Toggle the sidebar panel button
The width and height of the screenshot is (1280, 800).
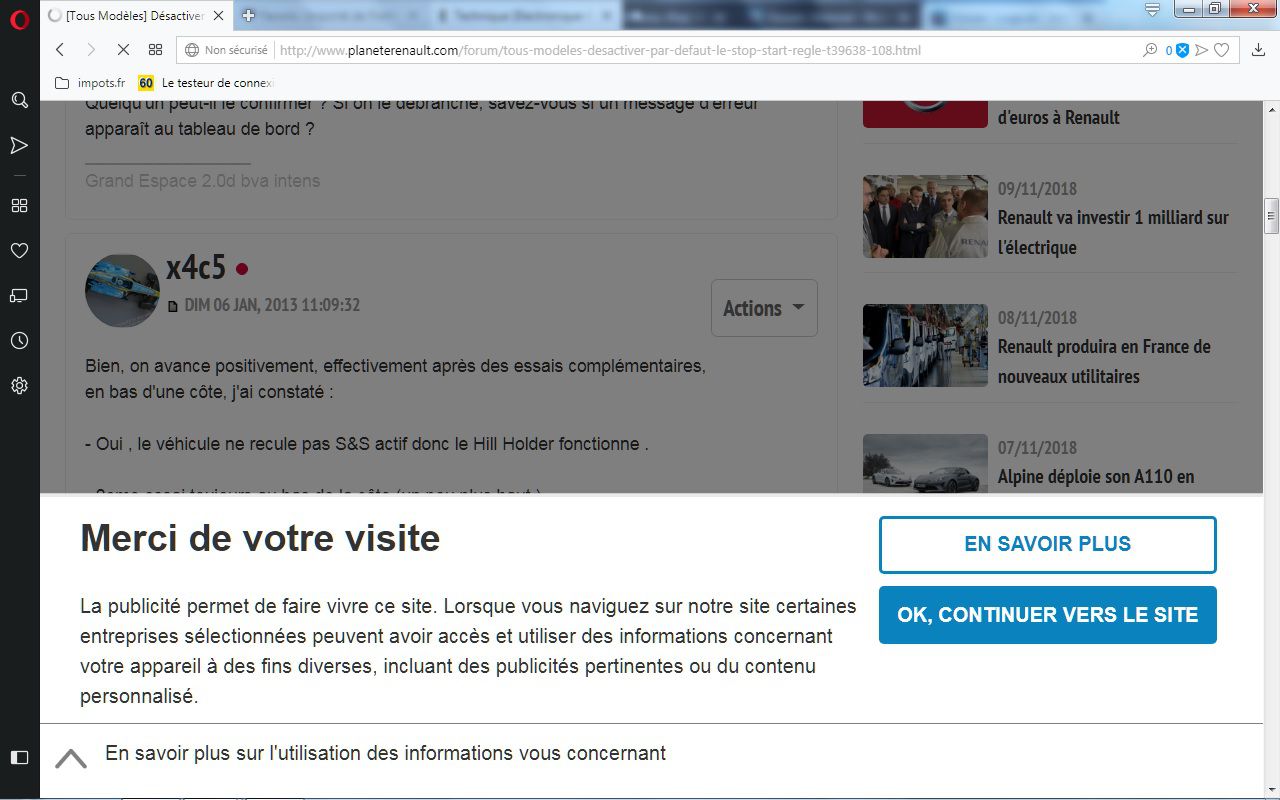(19, 757)
